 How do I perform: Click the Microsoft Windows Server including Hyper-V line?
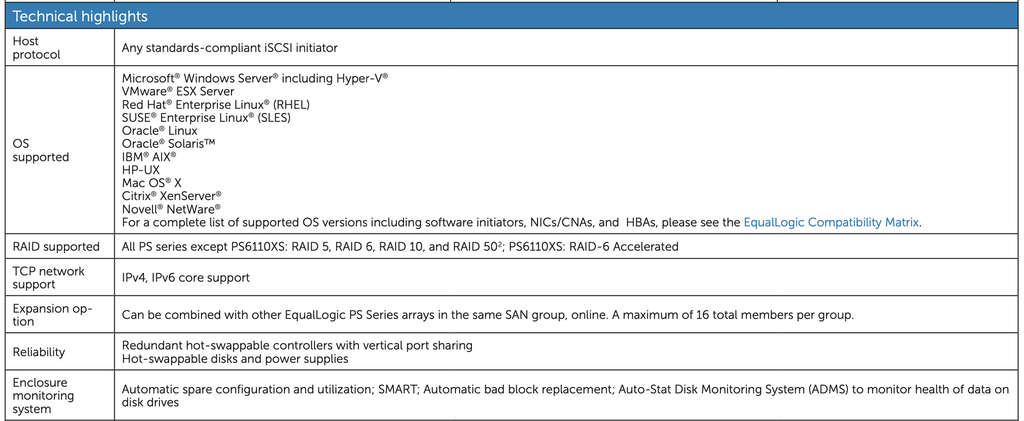click(255, 78)
